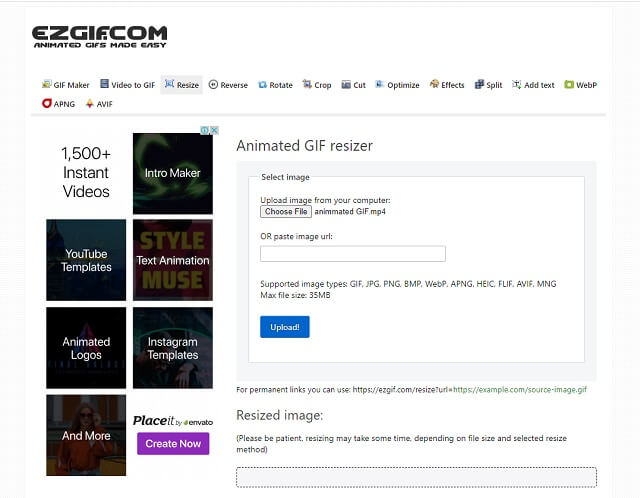Click the Rotate tool icon

click(262, 84)
